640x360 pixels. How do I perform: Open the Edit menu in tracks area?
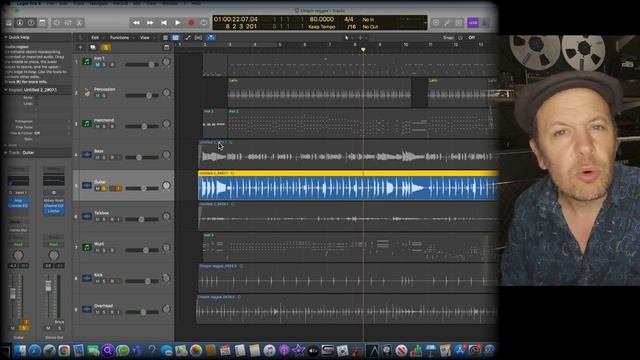coord(95,38)
